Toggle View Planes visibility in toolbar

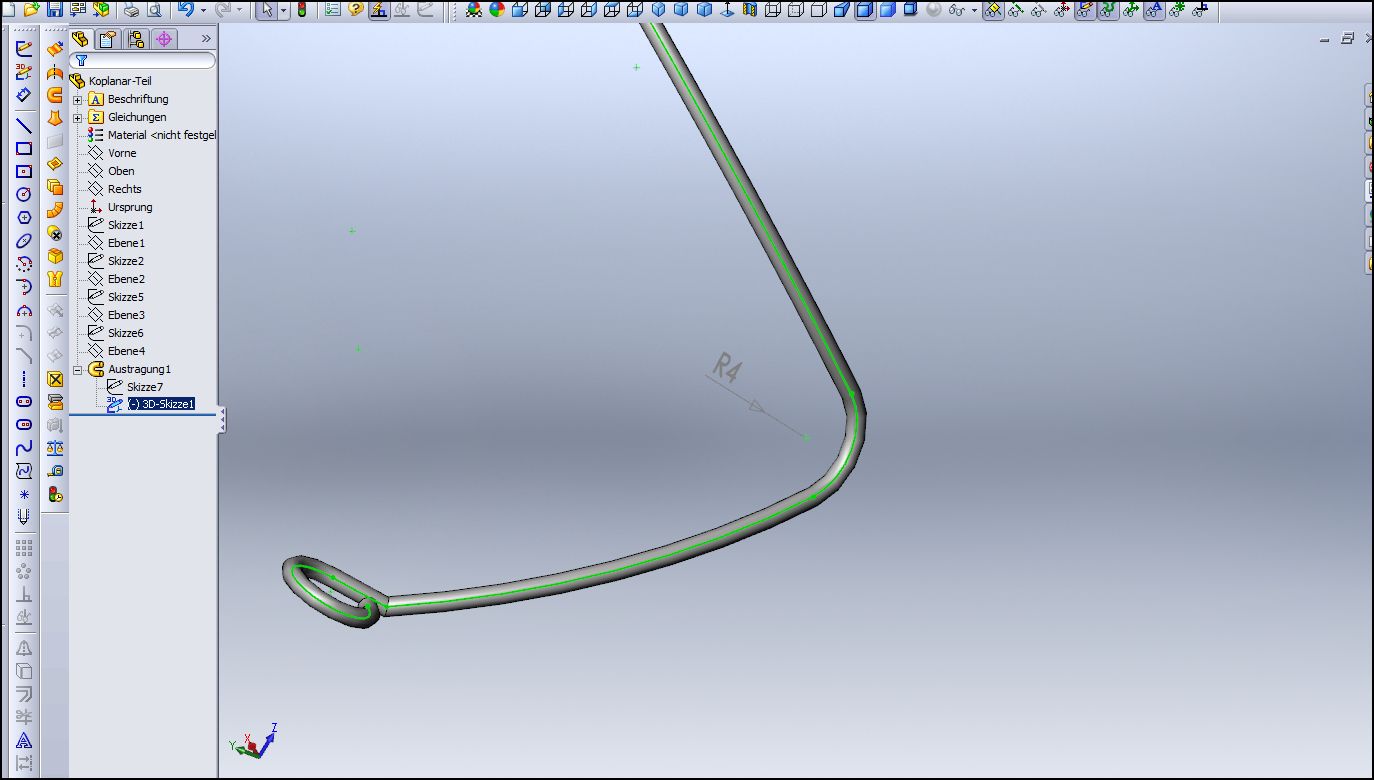click(993, 10)
